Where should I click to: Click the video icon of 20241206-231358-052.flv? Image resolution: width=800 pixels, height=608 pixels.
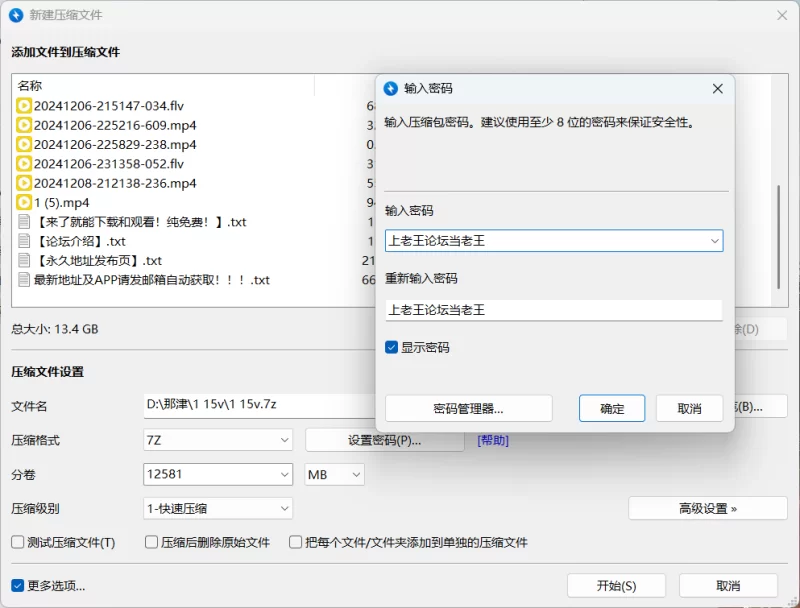(x=23, y=164)
